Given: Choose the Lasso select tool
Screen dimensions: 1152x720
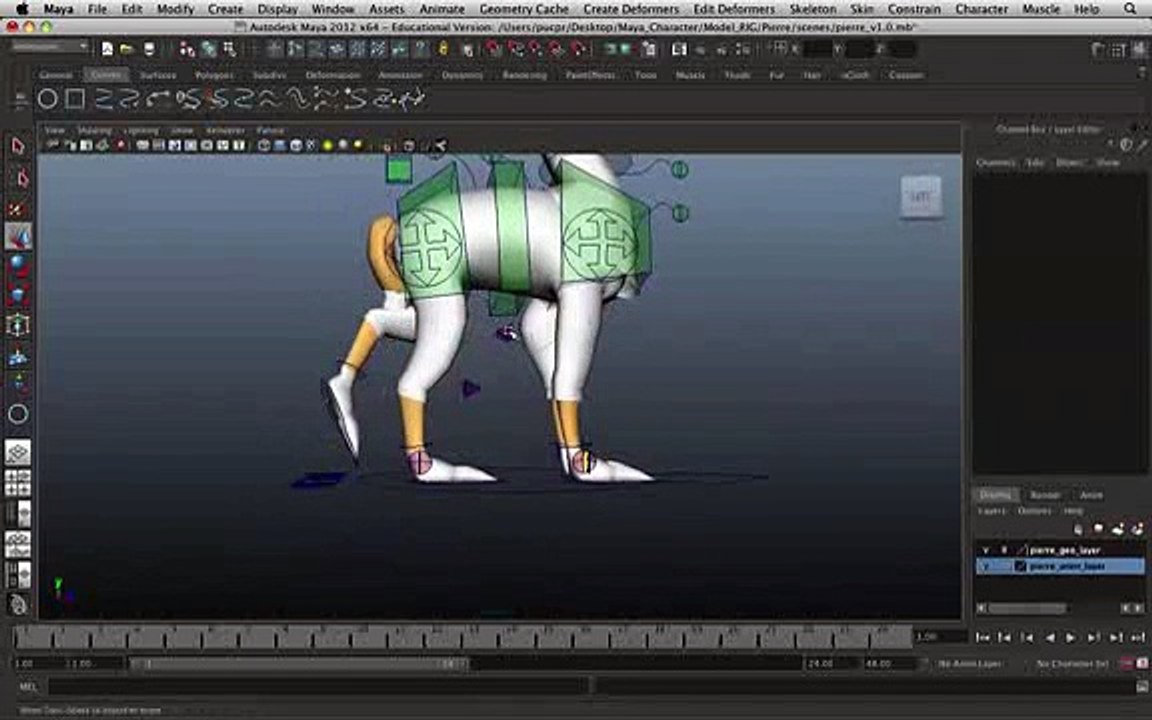Looking at the screenshot, I should click(20, 179).
